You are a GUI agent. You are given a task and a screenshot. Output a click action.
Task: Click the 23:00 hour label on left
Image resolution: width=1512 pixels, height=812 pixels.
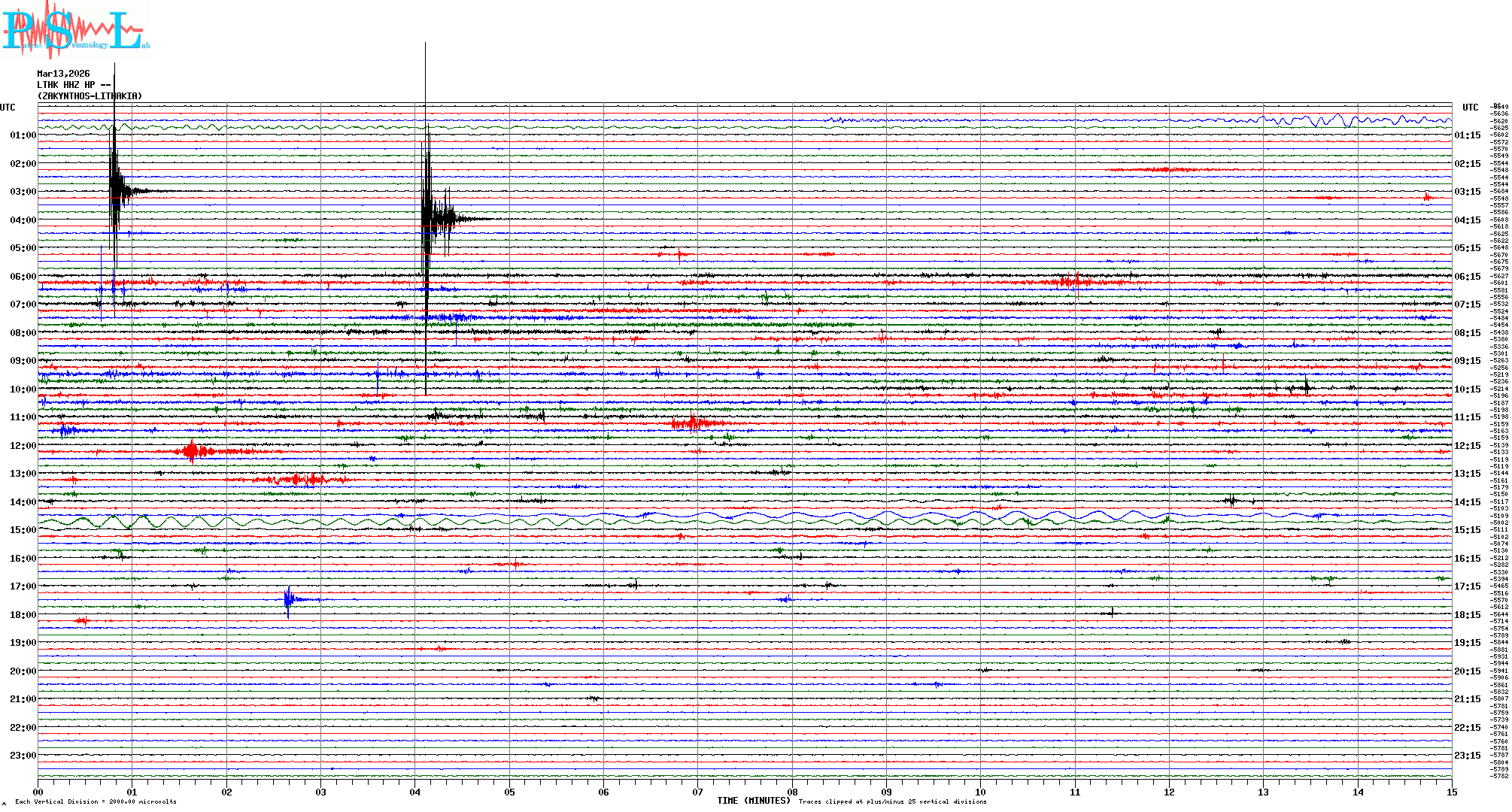coord(23,756)
